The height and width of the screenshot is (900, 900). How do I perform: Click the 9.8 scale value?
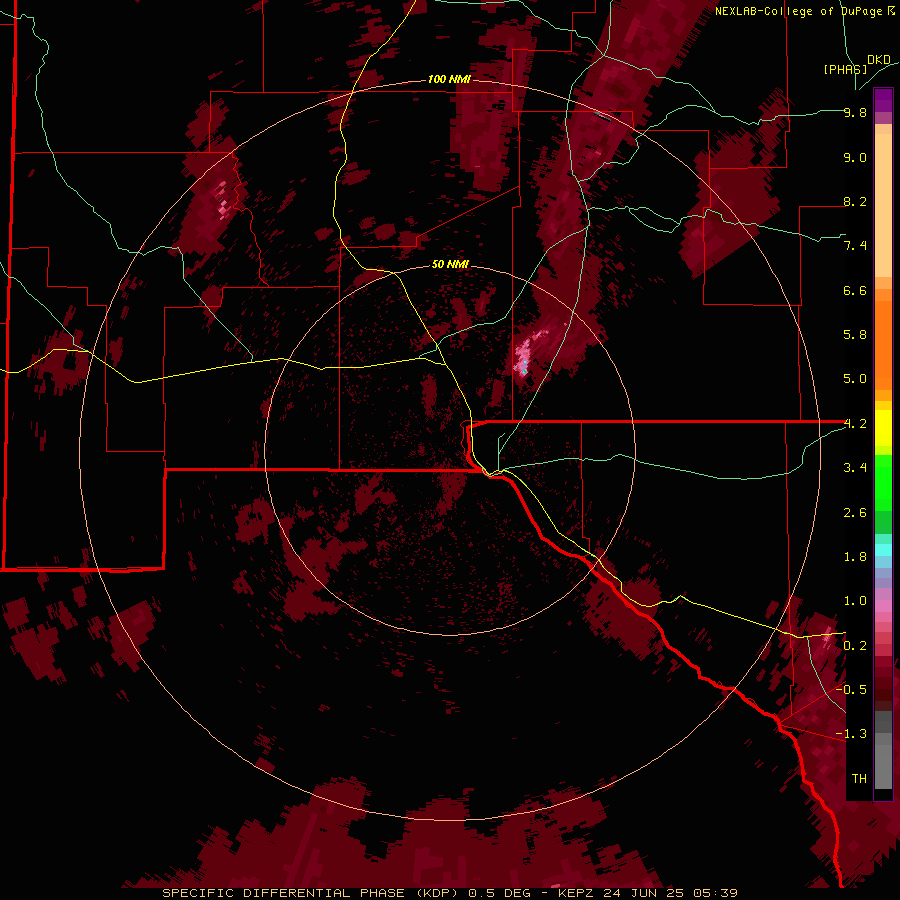point(855,112)
